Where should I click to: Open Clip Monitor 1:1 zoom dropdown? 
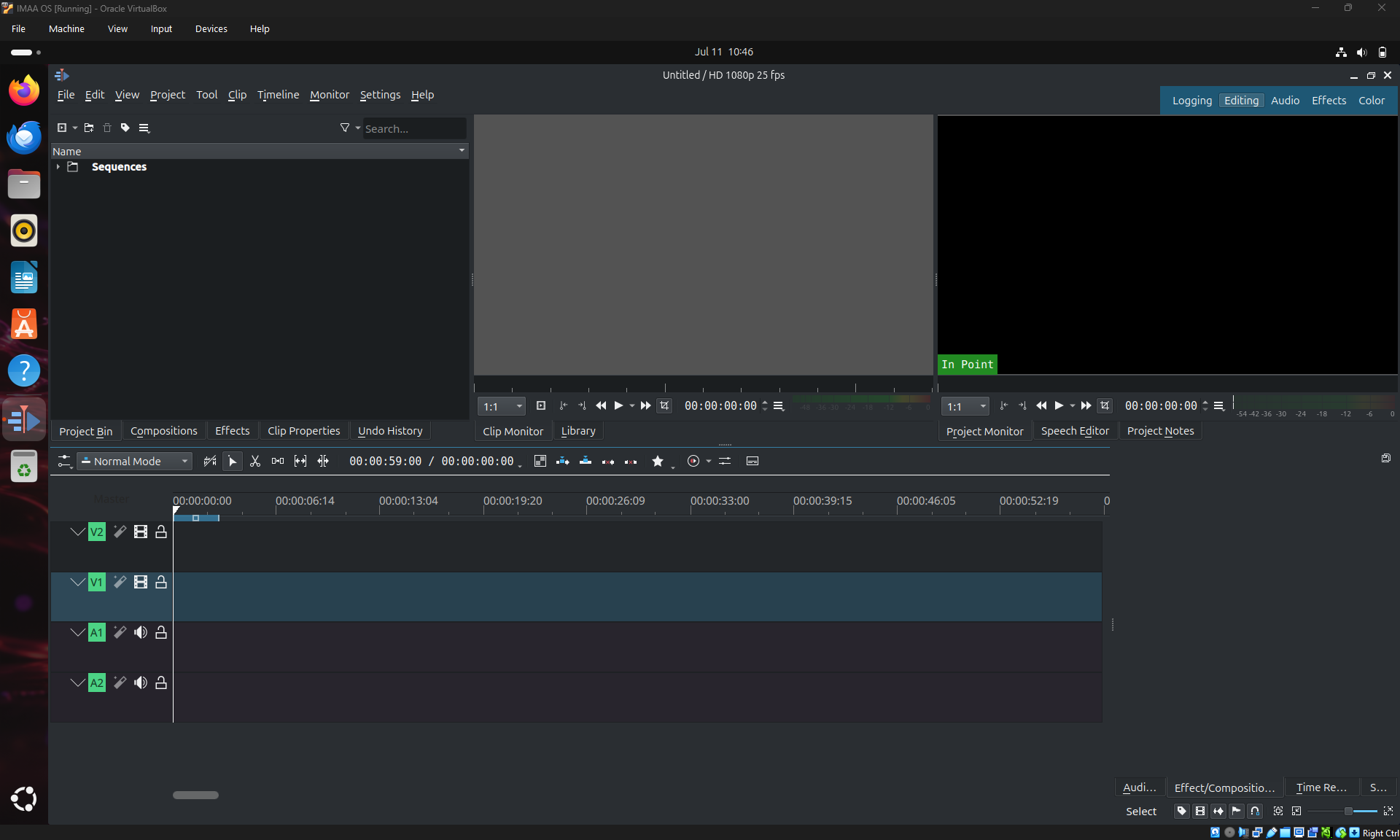502,406
